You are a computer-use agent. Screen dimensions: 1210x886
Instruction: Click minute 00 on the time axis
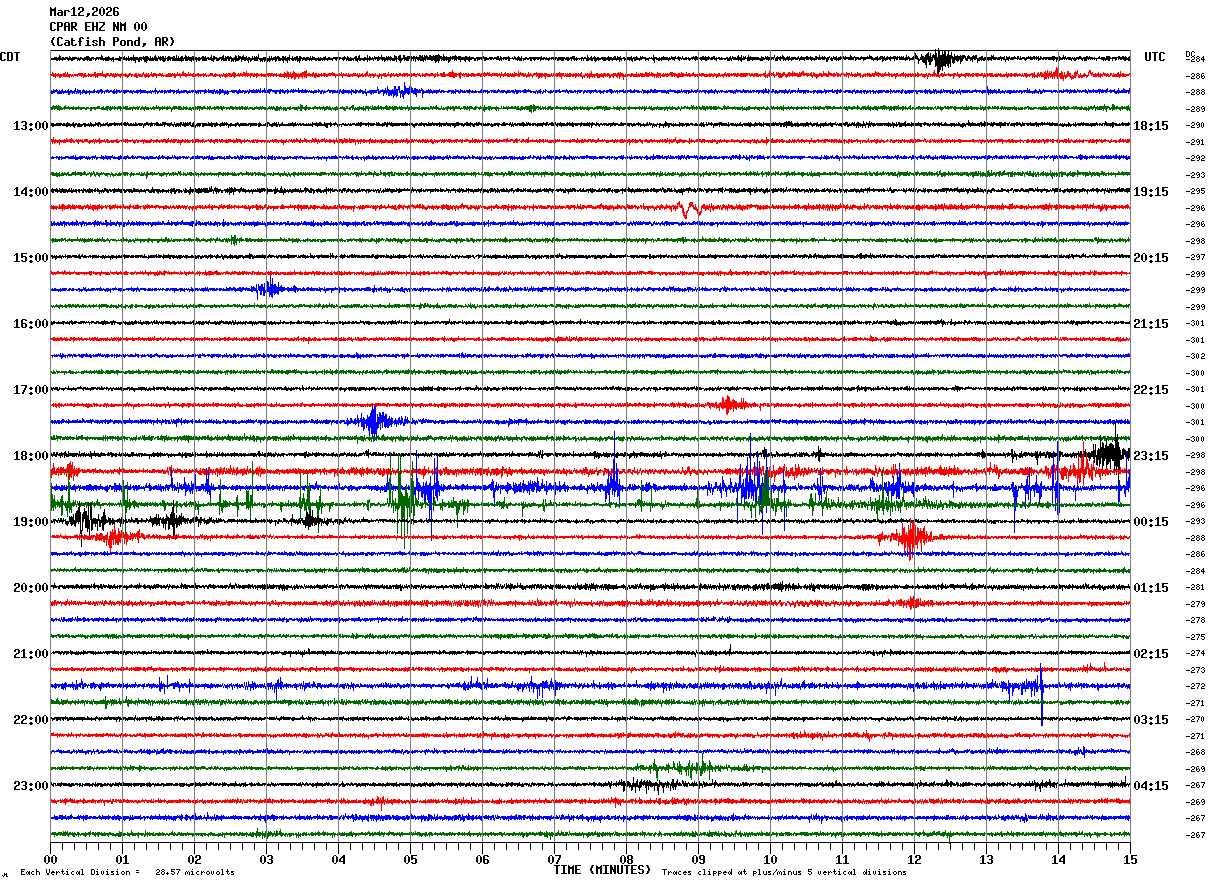(x=51, y=859)
